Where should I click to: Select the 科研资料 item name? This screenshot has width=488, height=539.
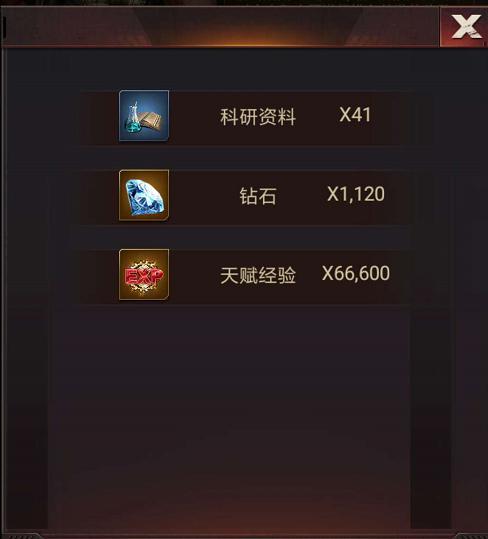pyautogui.click(x=258, y=117)
